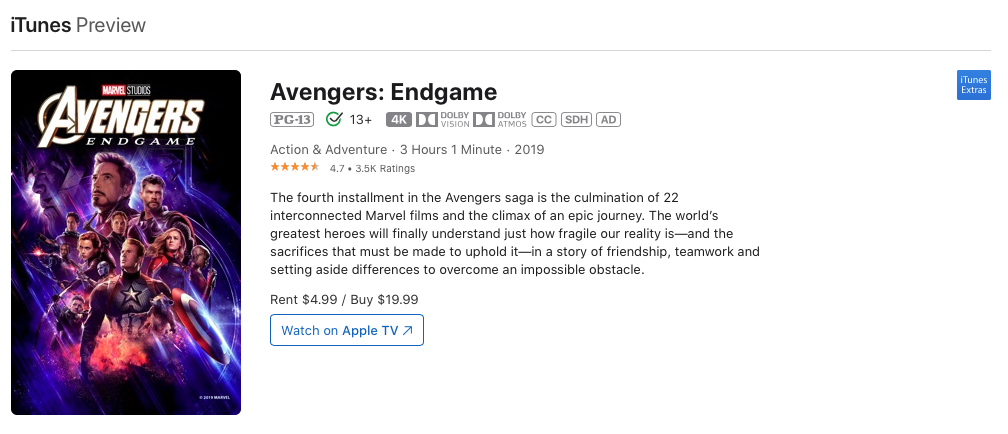Screen dimensions: 1008x434
Task: Click the 2019 release year
Action: click(x=528, y=150)
